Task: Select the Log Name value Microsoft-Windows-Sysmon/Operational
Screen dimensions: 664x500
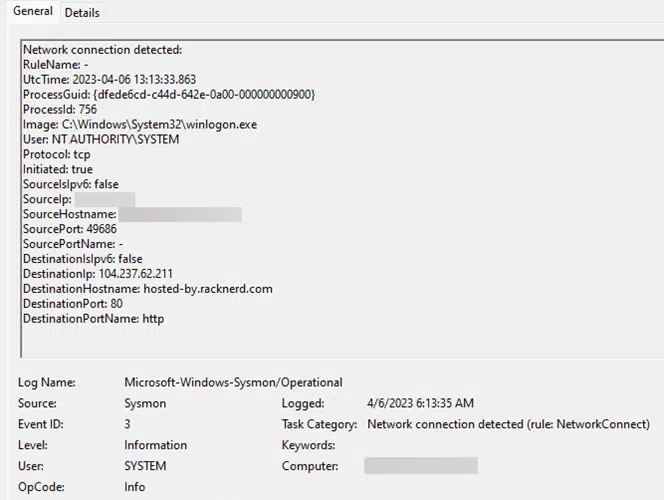Action: click(x=233, y=383)
